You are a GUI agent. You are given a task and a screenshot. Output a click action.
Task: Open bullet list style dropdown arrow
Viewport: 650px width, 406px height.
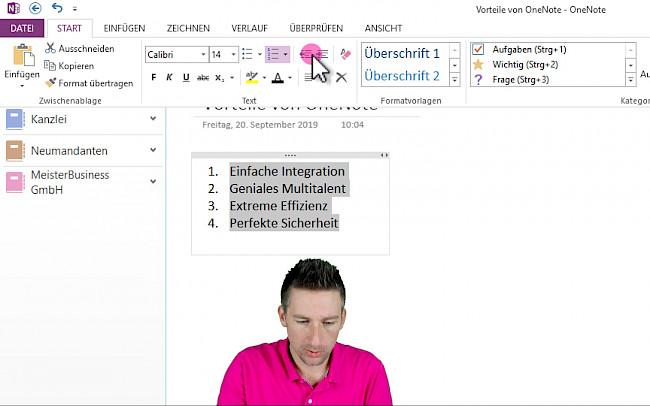pos(260,54)
